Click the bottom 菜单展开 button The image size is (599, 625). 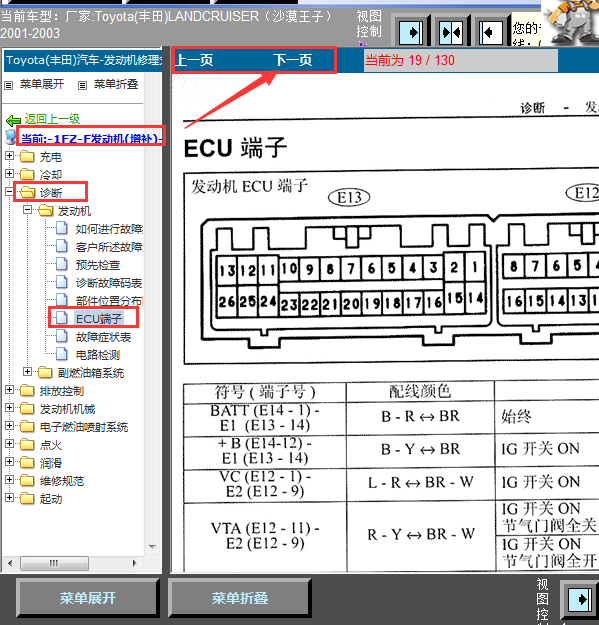pos(88,598)
